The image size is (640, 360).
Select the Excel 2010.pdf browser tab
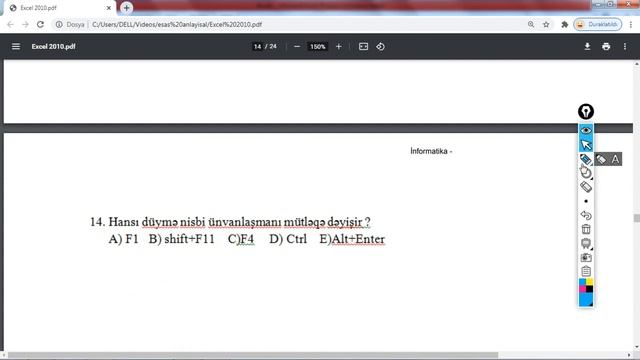pos(60,8)
